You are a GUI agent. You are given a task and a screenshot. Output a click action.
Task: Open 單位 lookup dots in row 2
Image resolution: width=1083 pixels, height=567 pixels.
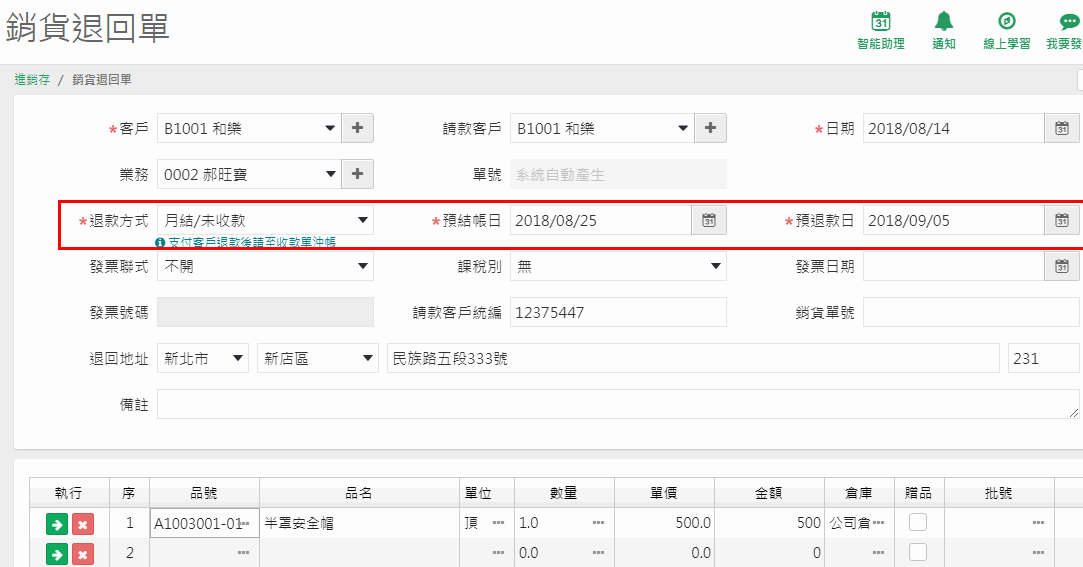click(x=498, y=552)
